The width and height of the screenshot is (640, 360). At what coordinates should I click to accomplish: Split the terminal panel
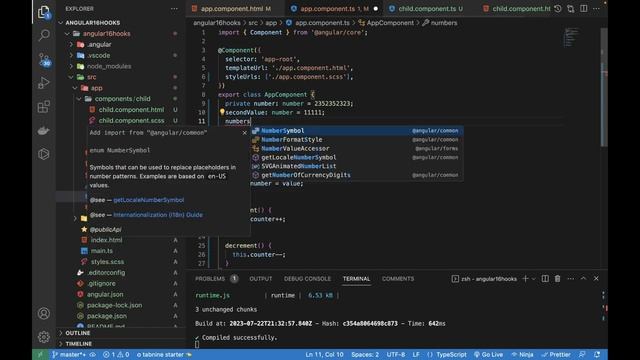click(x=545, y=279)
